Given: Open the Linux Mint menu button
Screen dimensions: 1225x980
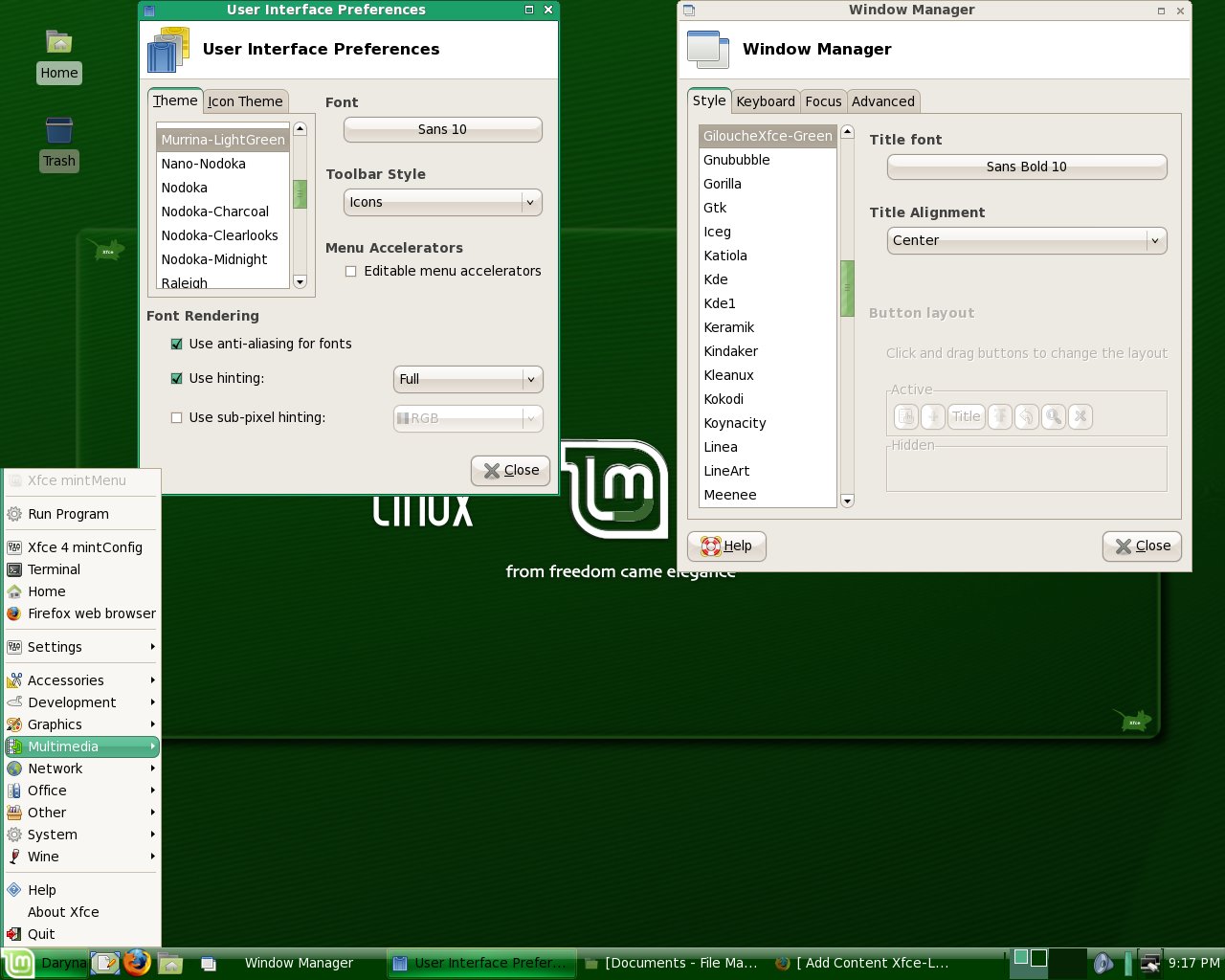Looking at the screenshot, I should 18,963.
